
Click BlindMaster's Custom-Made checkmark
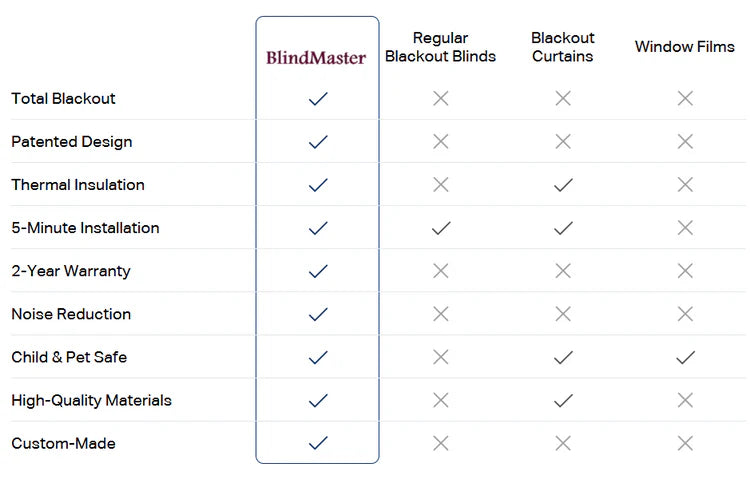(318, 443)
